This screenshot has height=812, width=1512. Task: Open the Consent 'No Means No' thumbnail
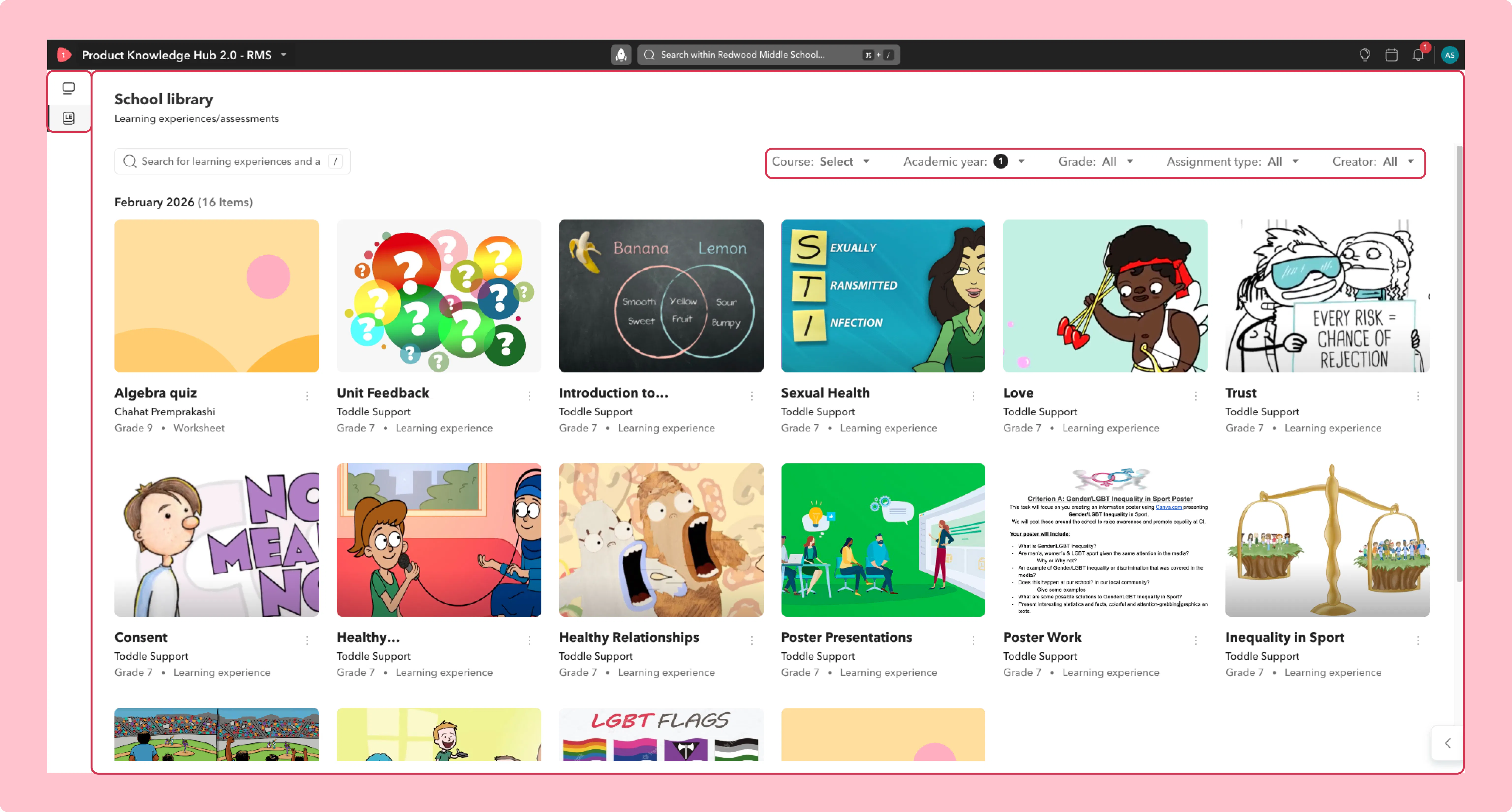click(x=217, y=540)
